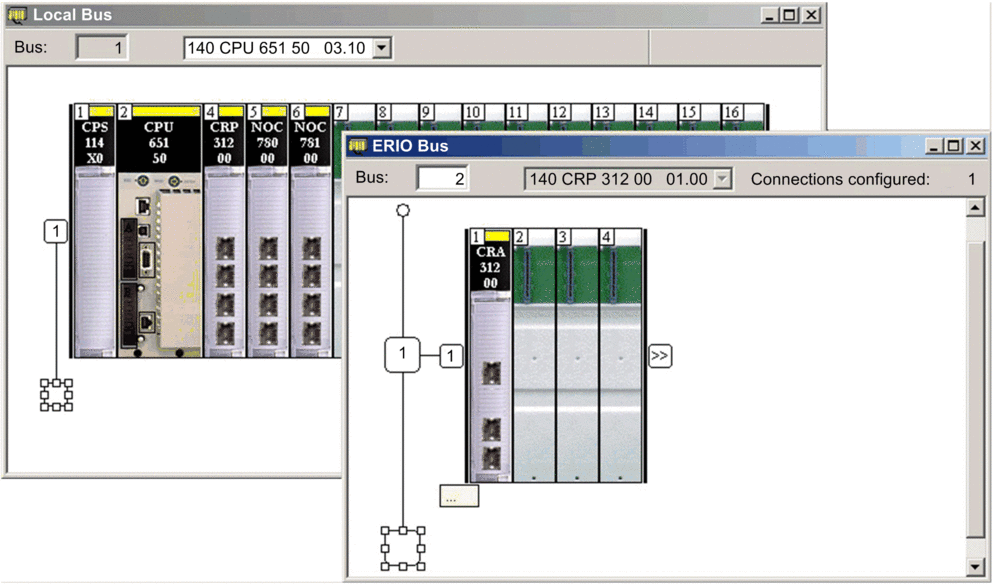Click the ERIO Bus window title icon
992x584 pixels.
(358, 146)
